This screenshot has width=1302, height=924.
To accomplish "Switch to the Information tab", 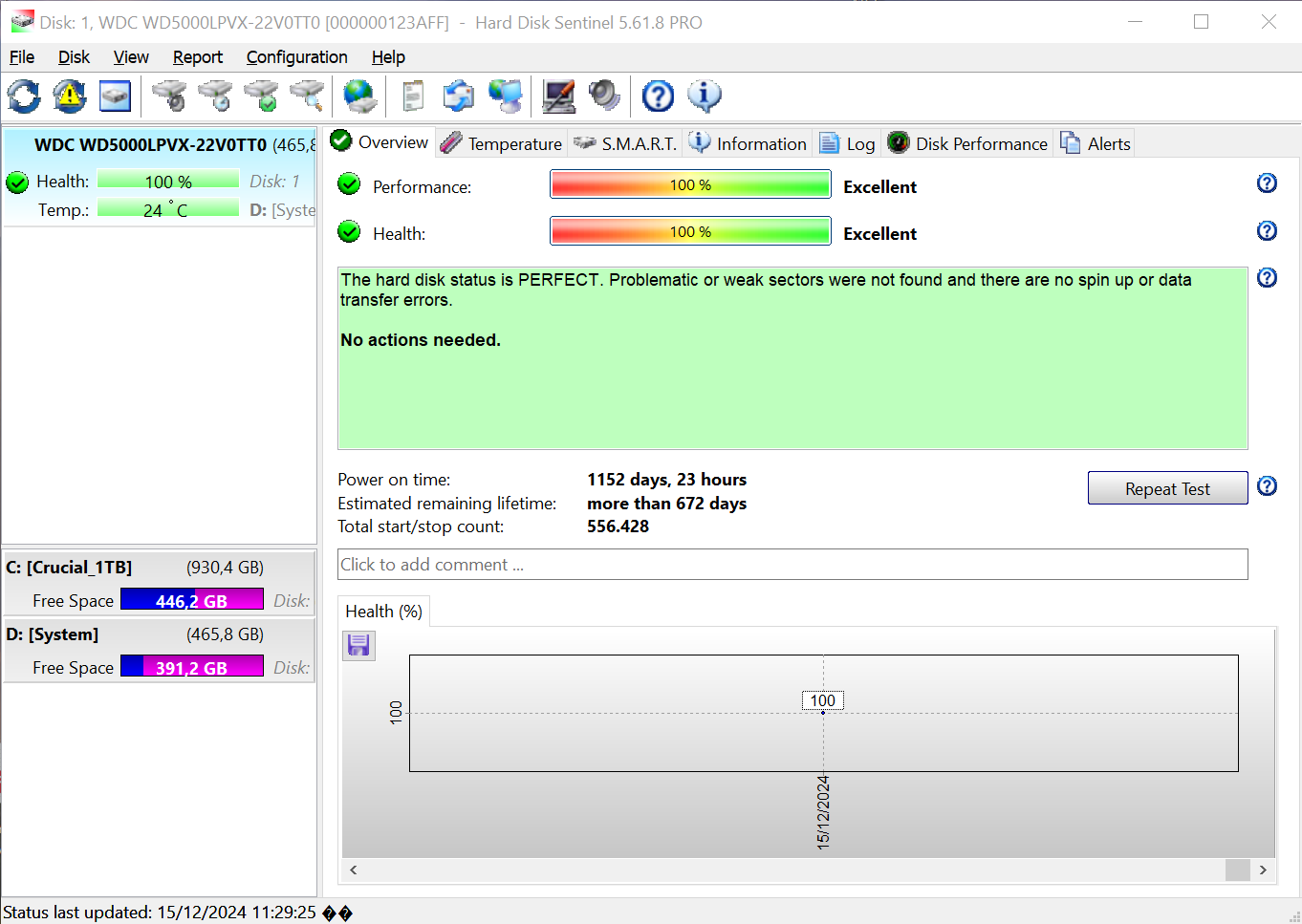I will [x=748, y=143].
